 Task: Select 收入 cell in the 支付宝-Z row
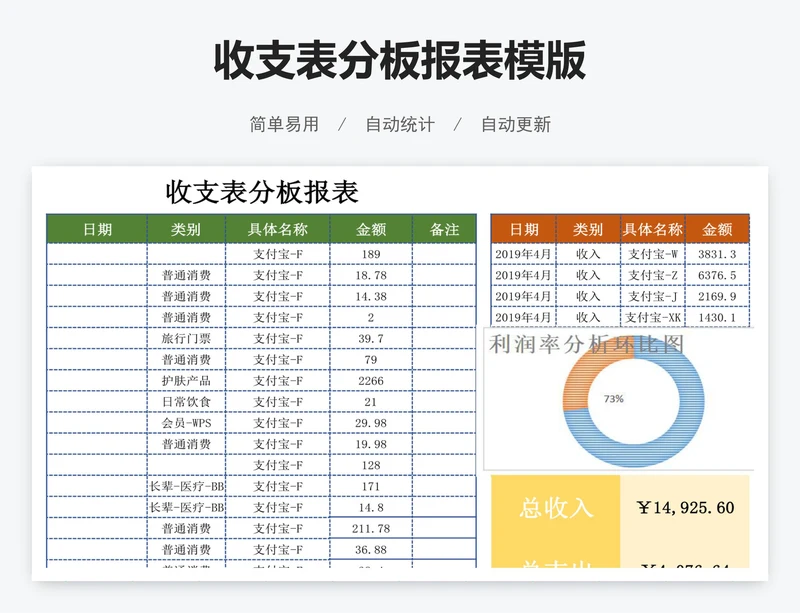(588, 275)
